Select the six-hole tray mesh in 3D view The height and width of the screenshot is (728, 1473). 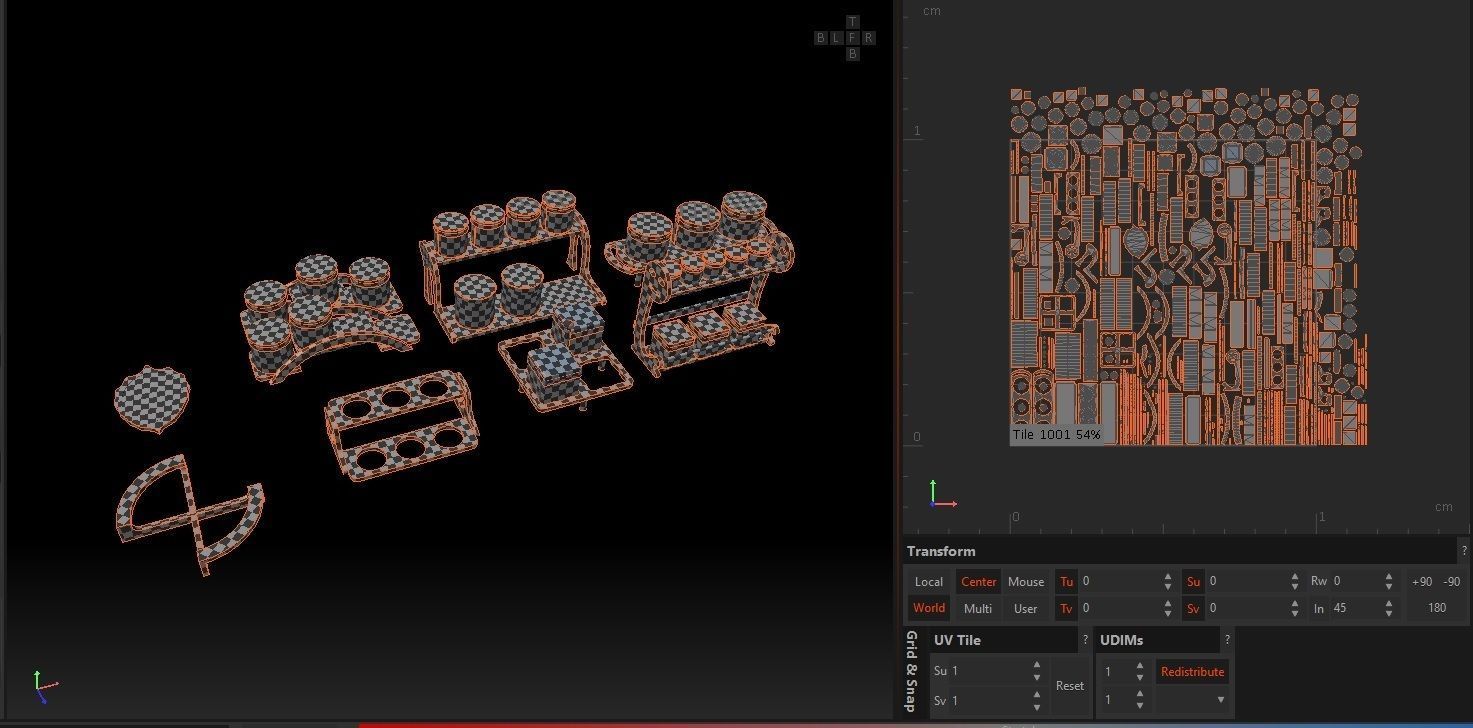tap(401, 426)
